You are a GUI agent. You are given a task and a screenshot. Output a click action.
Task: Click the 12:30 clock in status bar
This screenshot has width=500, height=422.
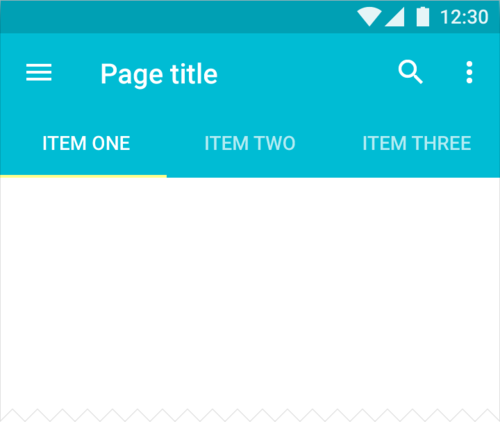[x=464, y=17]
